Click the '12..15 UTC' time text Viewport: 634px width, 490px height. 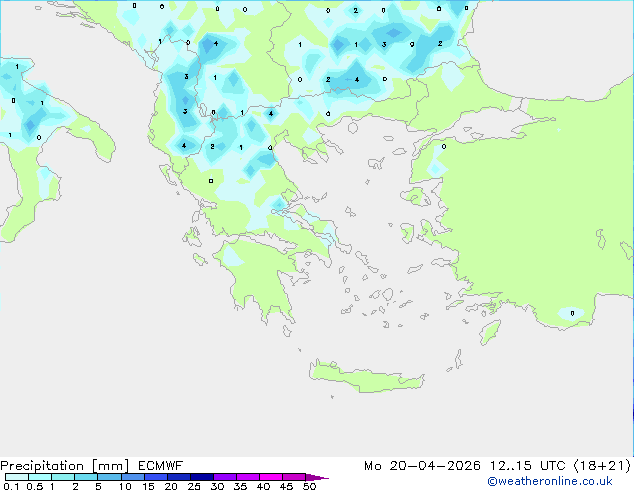[527, 466]
